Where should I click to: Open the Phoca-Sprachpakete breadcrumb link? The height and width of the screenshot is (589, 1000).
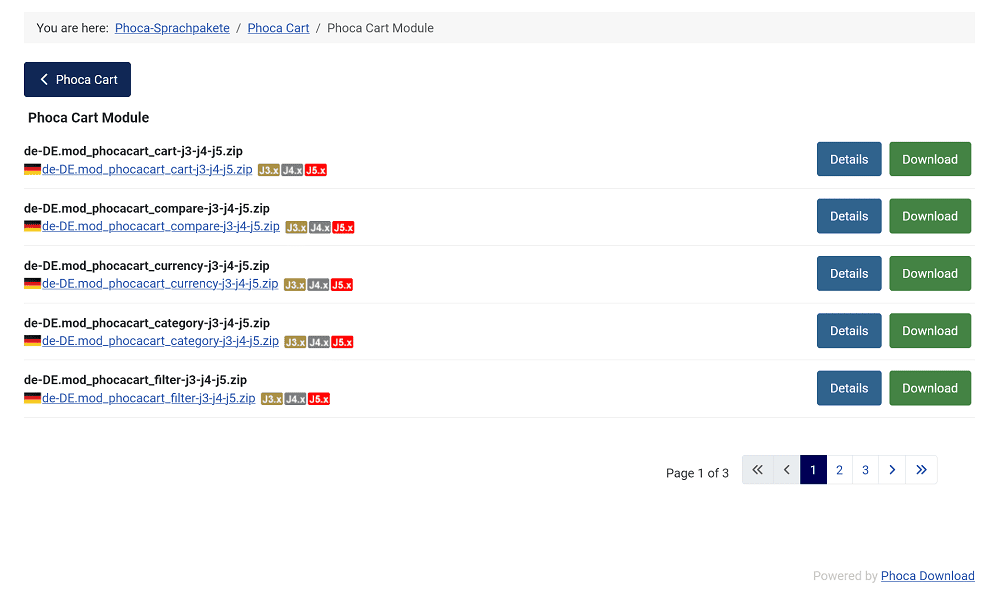click(172, 28)
